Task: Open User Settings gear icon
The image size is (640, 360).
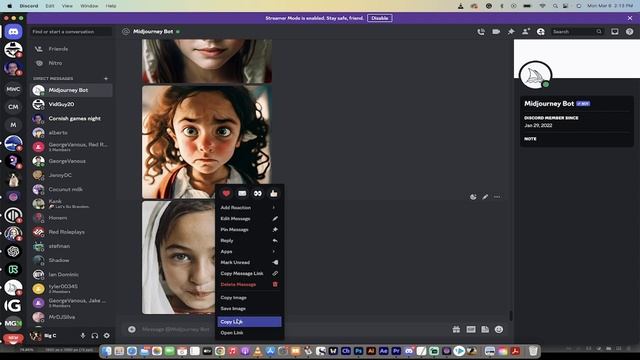Action: pyautogui.click(x=107, y=336)
